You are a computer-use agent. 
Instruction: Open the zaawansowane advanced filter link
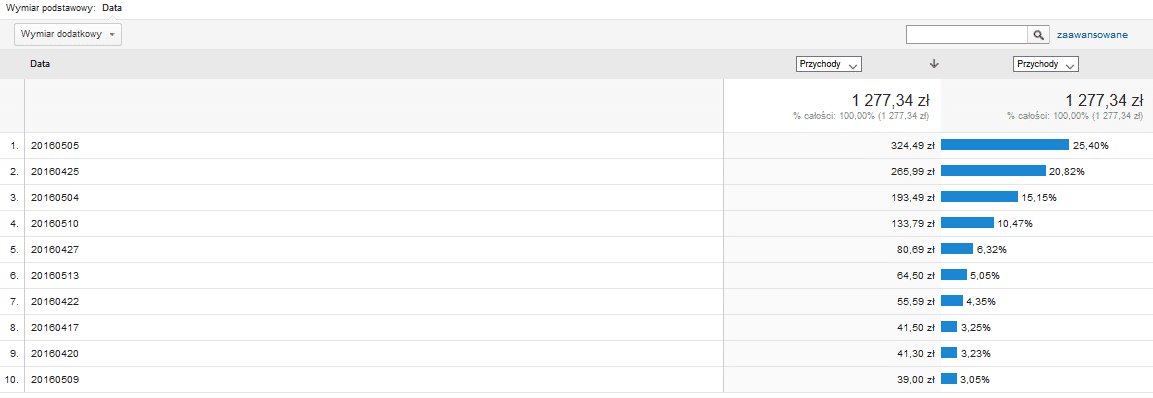coord(1092,35)
